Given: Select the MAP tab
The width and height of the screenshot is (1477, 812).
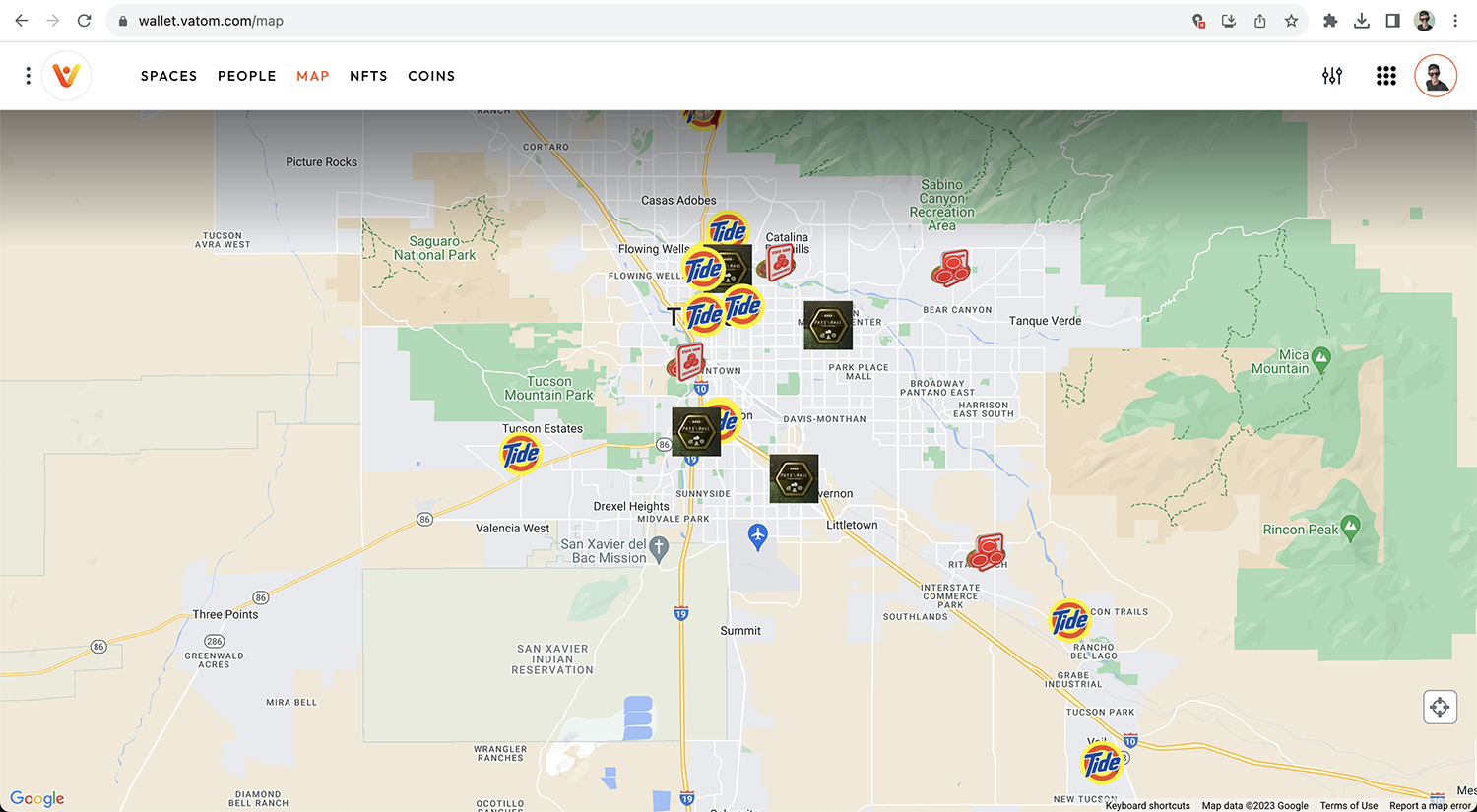Looking at the screenshot, I should [x=312, y=76].
